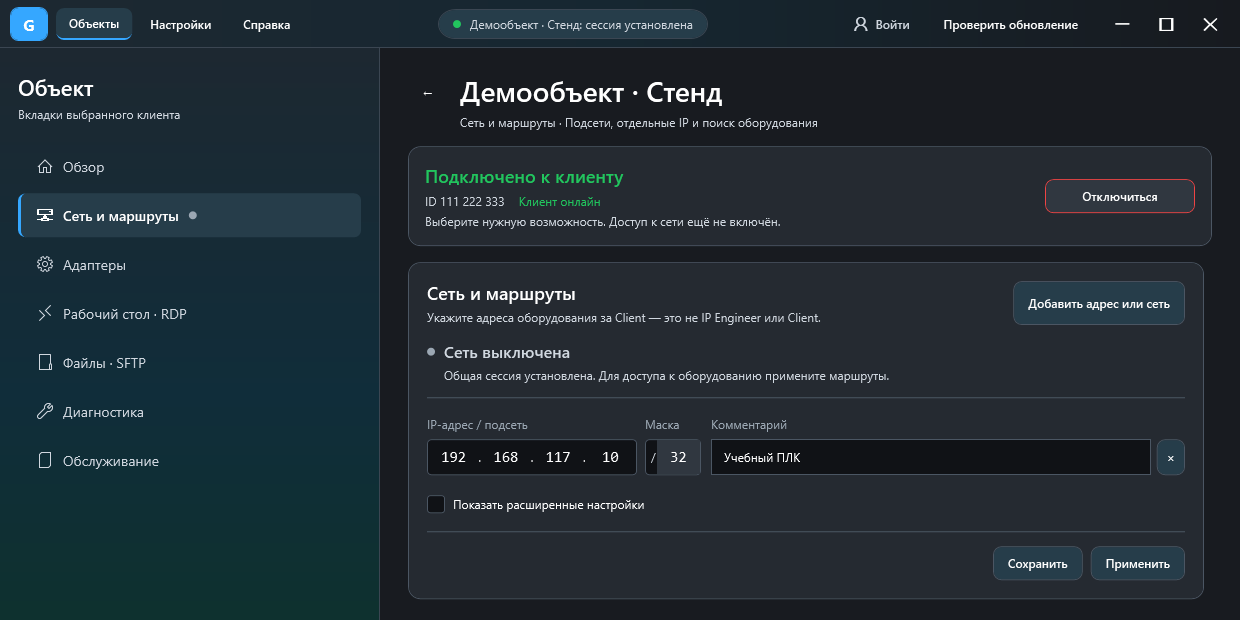Screen dimensions: 1240x620
Task: Select Обзор in the sidebar
Action: (190, 167)
